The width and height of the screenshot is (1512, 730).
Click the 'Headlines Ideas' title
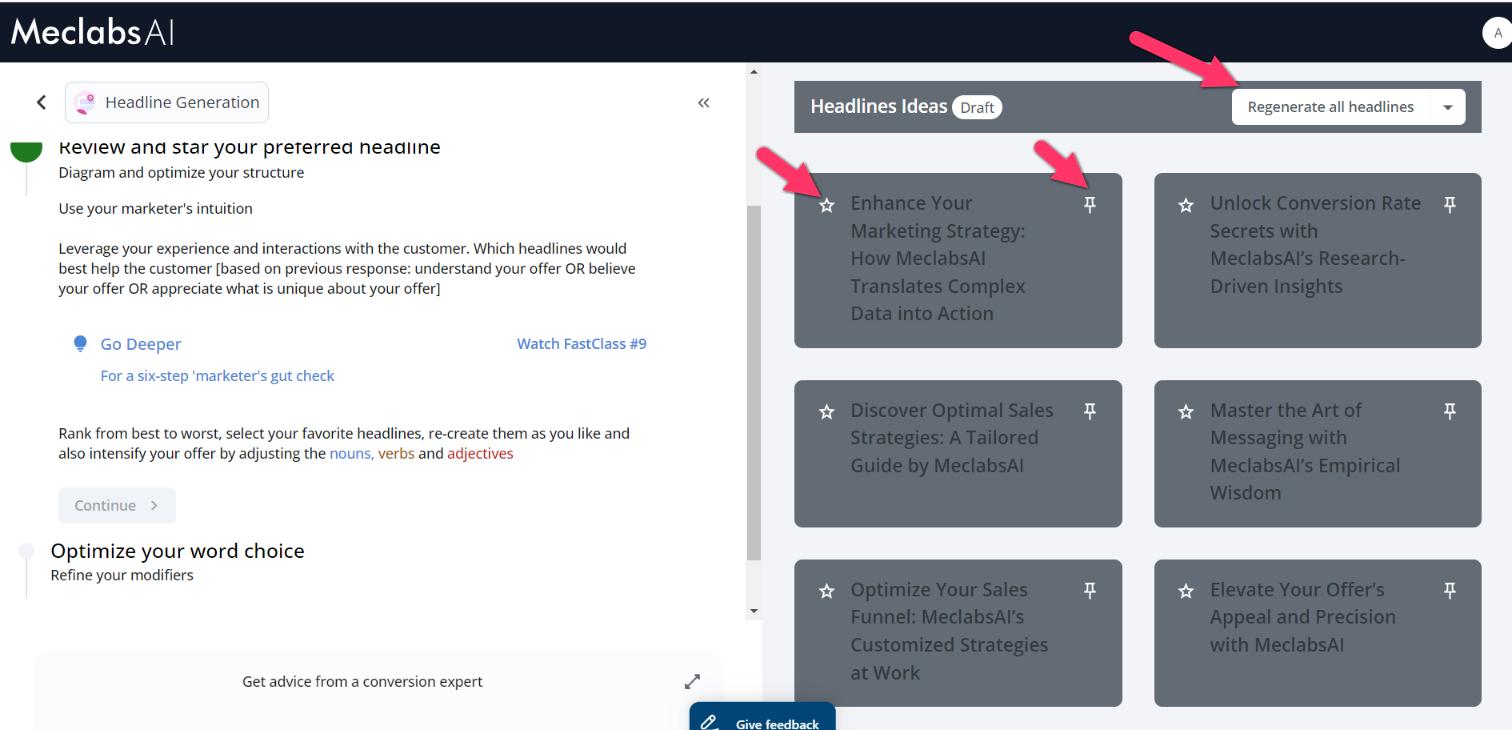click(878, 106)
